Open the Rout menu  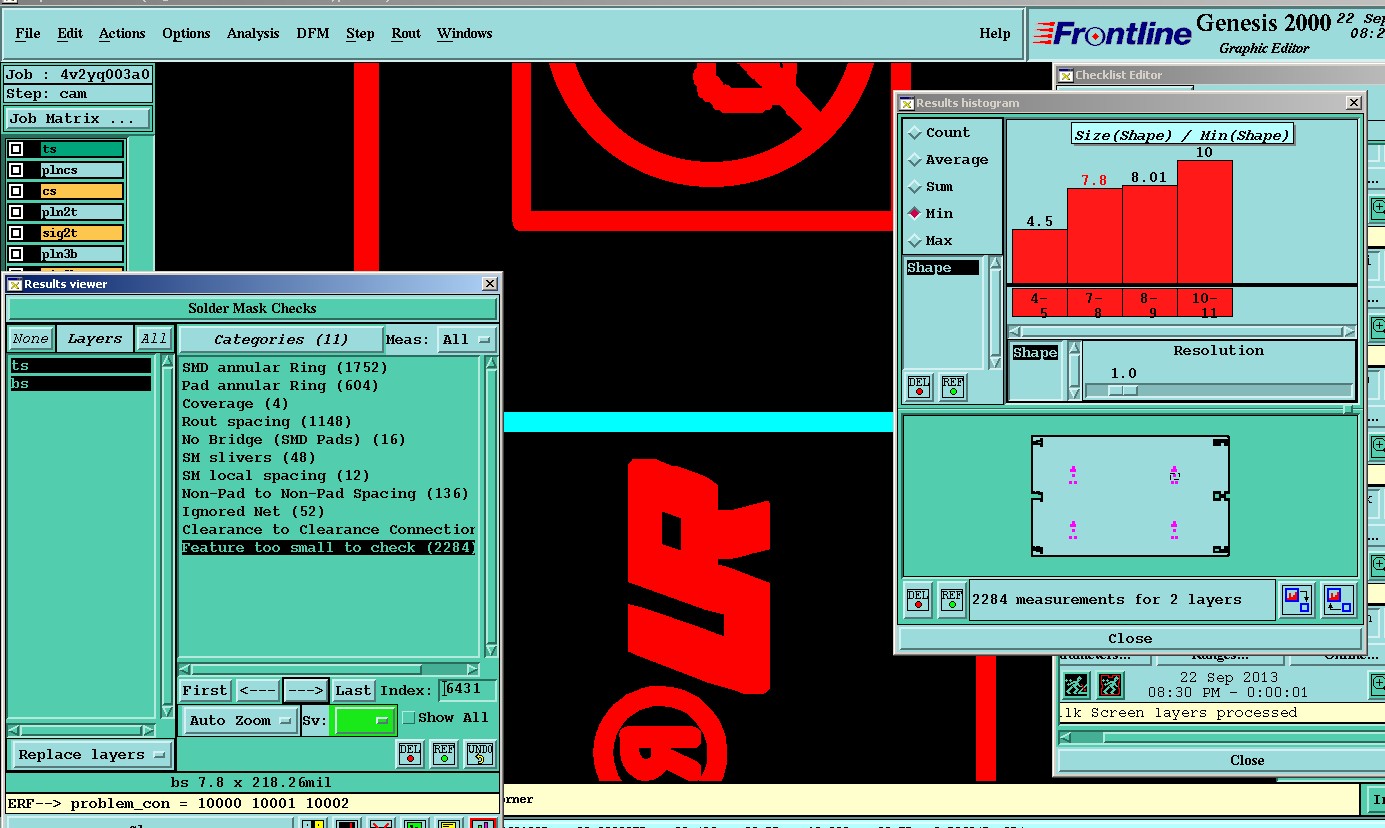click(406, 33)
